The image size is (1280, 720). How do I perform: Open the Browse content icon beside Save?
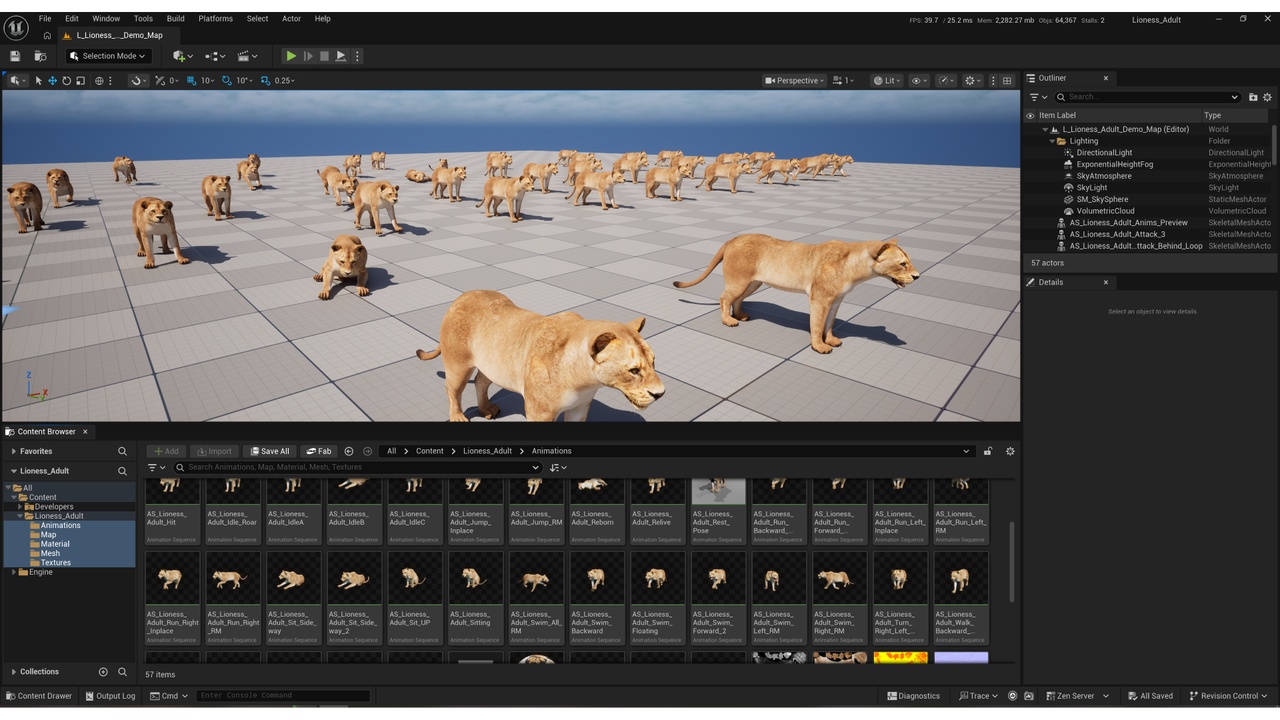pos(40,56)
